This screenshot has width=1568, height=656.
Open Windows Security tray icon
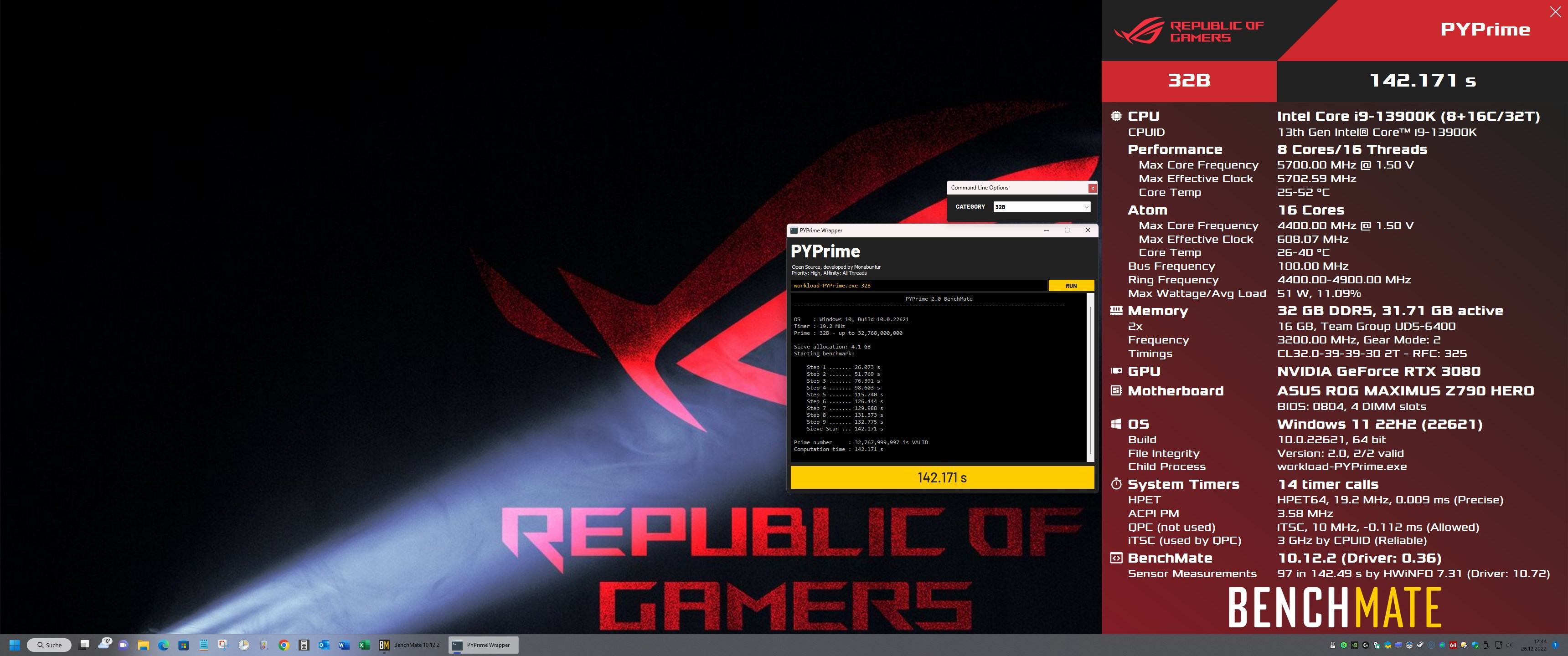(1475, 645)
